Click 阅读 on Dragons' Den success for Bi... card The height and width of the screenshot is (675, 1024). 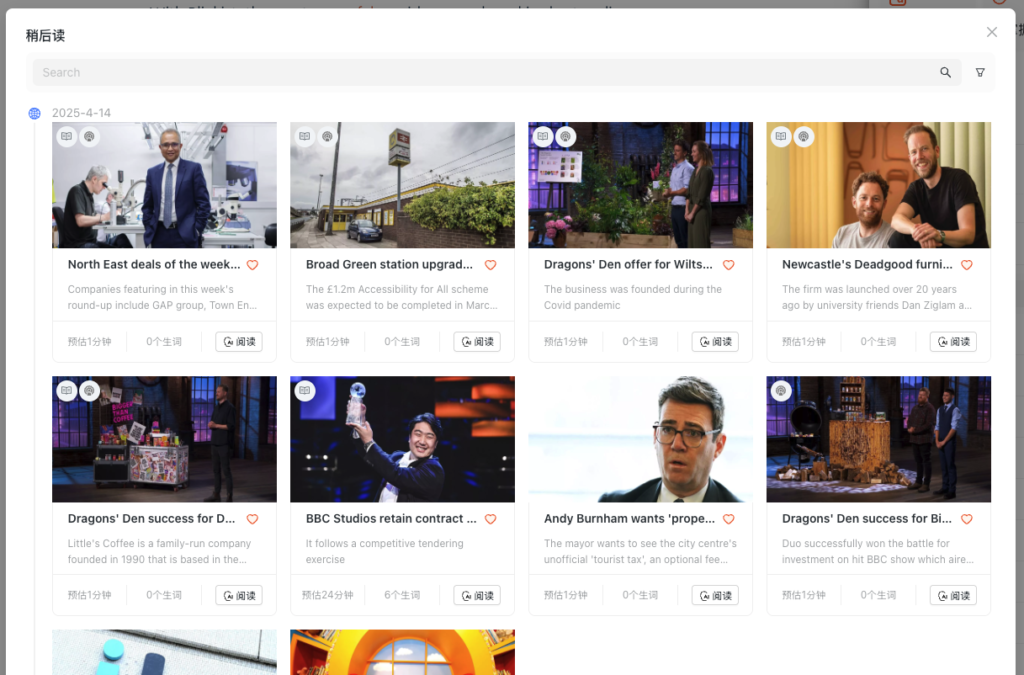[953, 595]
